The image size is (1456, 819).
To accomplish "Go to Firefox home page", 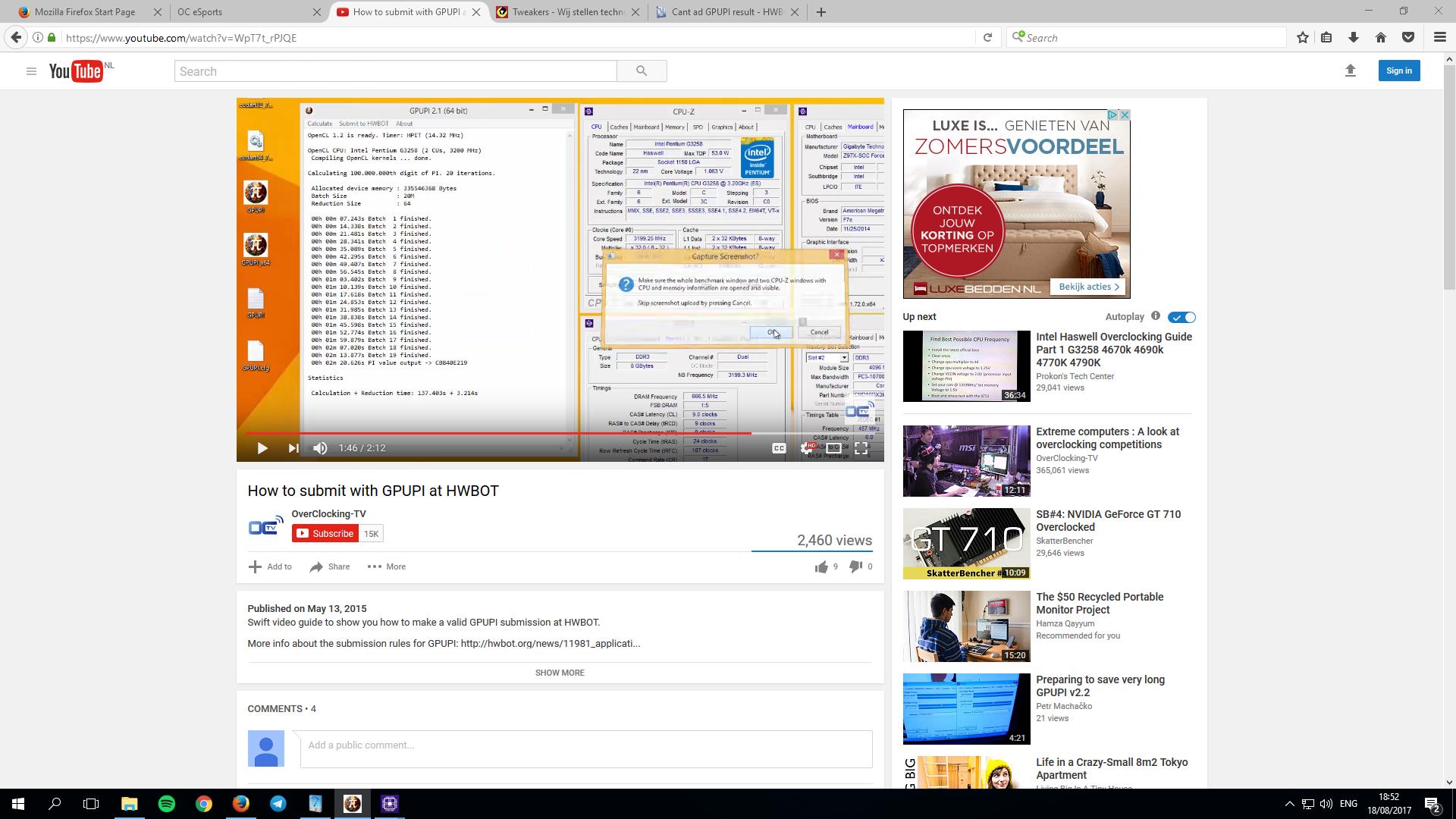I will point(1380,37).
